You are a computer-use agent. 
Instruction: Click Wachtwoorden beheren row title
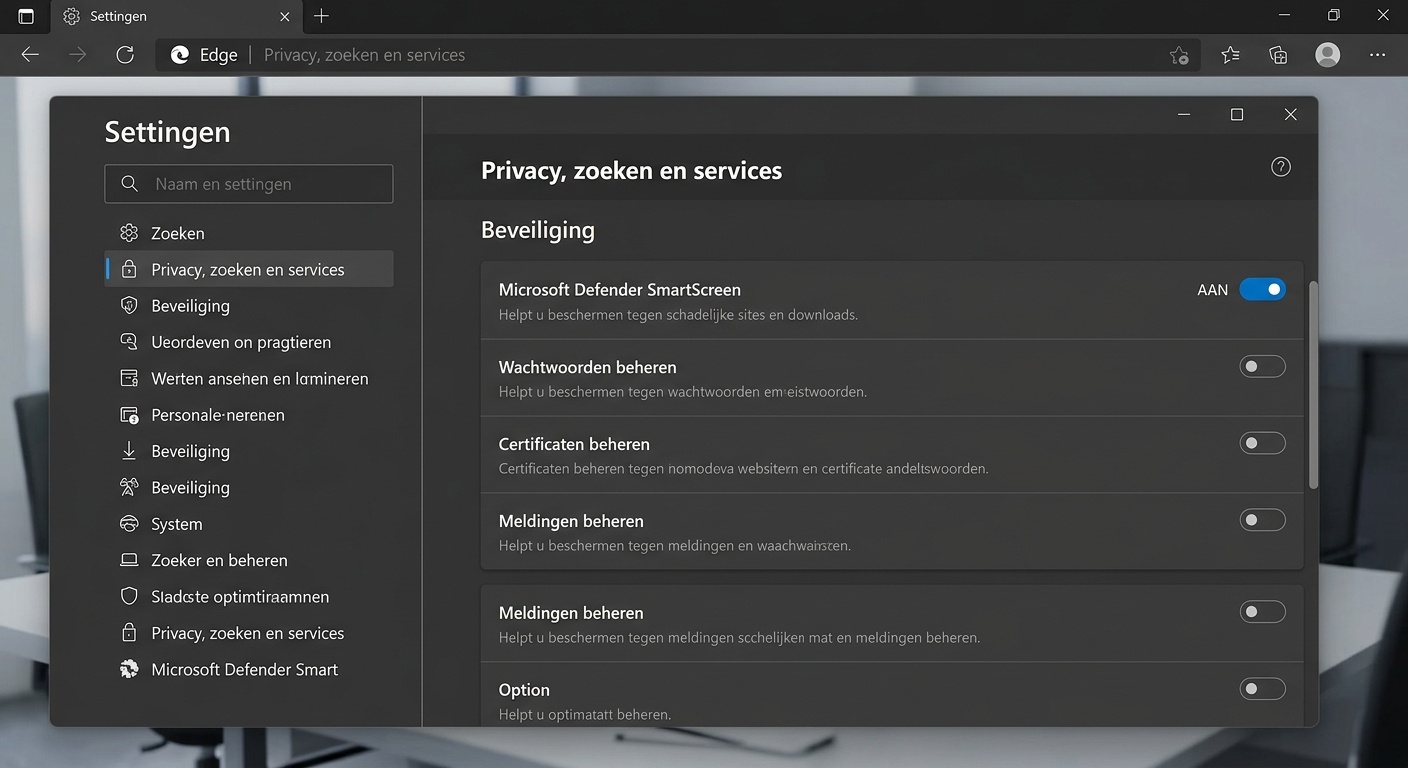pos(588,367)
